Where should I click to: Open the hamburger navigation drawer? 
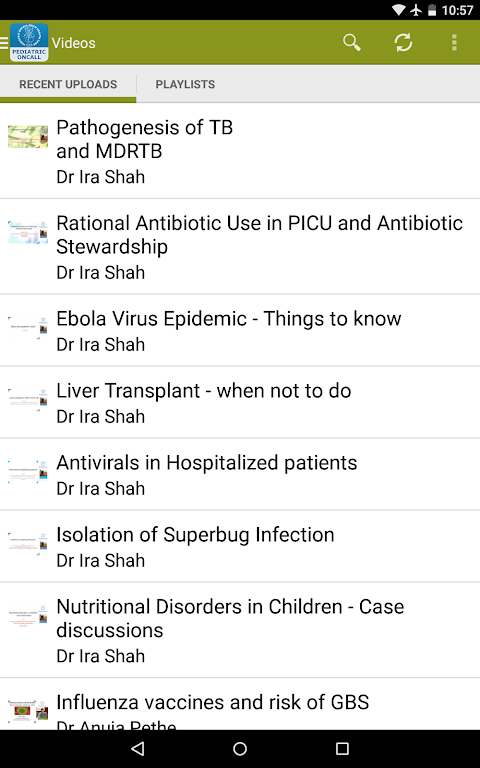click(4, 43)
